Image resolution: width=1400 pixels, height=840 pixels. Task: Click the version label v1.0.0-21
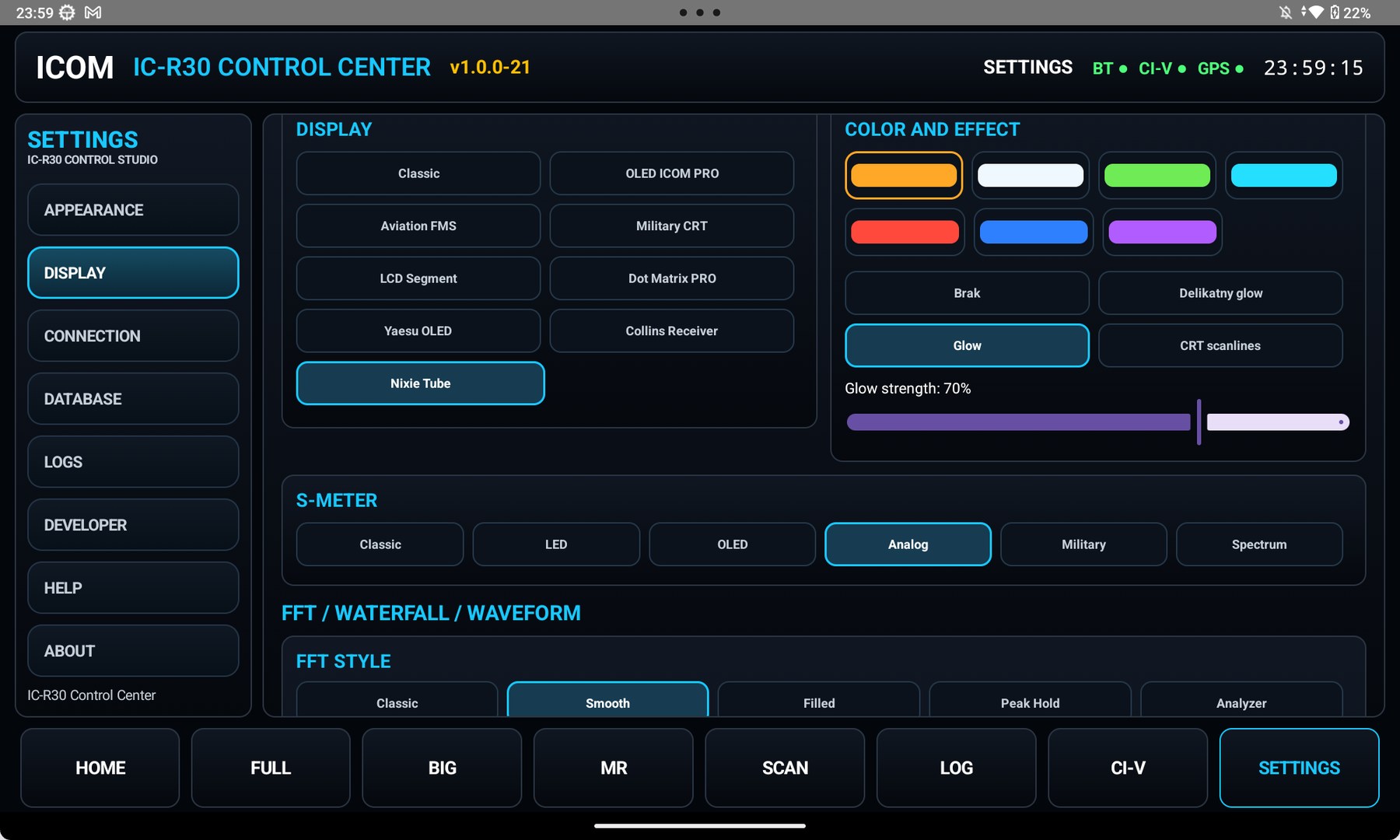pyautogui.click(x=490, y=68)
